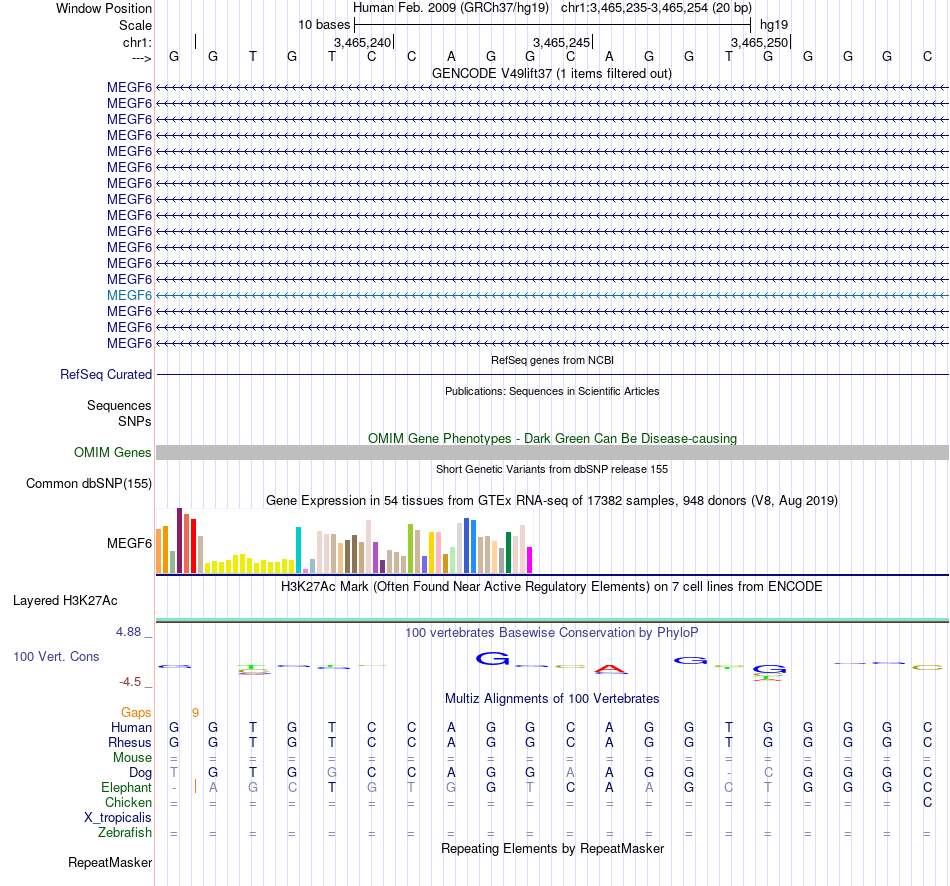Open 100 vertebrates Basewise Conservation title
Screen dimensions: 950x886
click(552, 633)
